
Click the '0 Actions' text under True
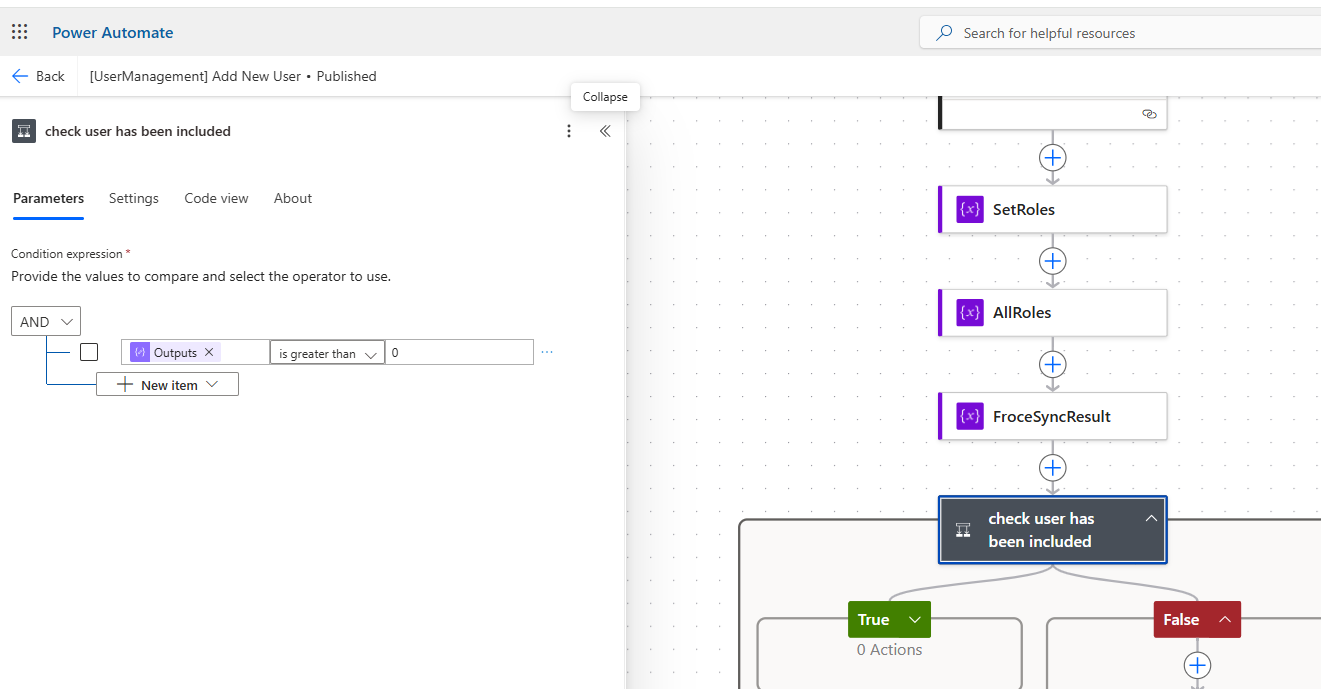890,649
